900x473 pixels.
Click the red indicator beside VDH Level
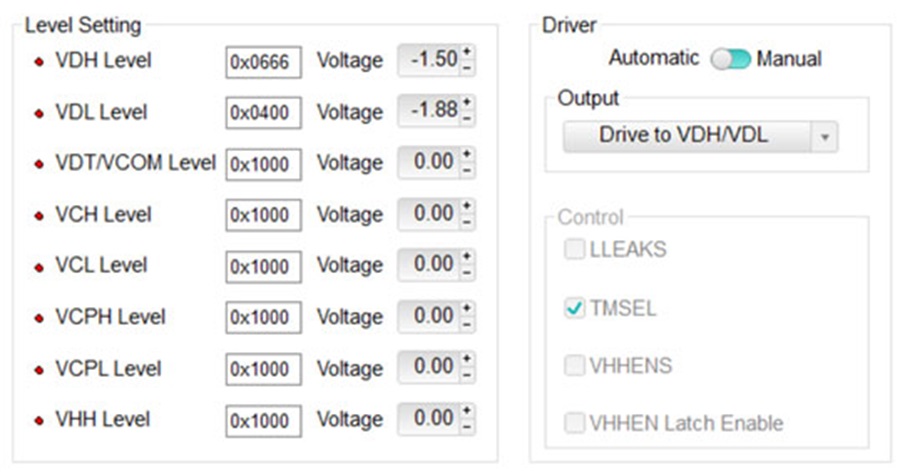(39, 61)
